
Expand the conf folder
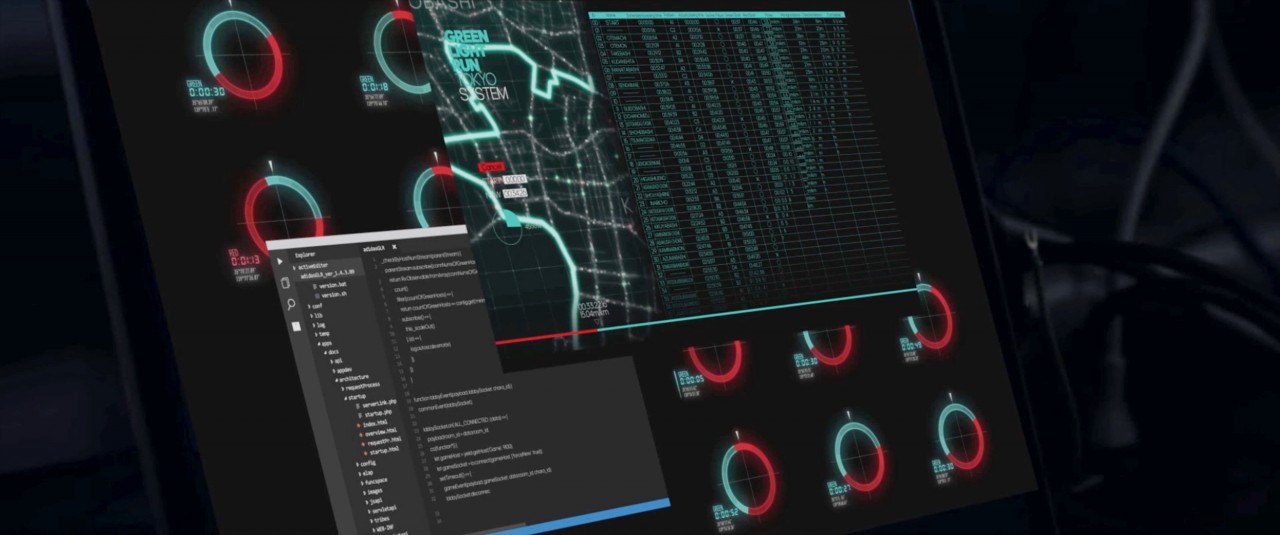316,306
